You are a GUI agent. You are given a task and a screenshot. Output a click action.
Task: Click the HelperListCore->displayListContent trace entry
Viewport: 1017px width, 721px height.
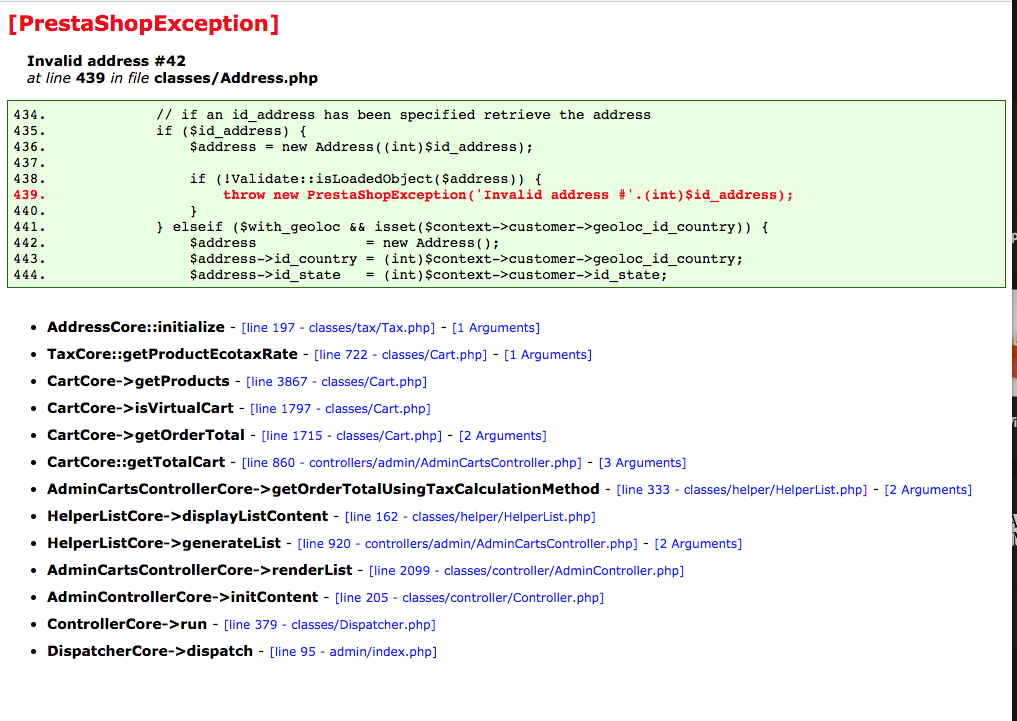[x=187, y=516]
